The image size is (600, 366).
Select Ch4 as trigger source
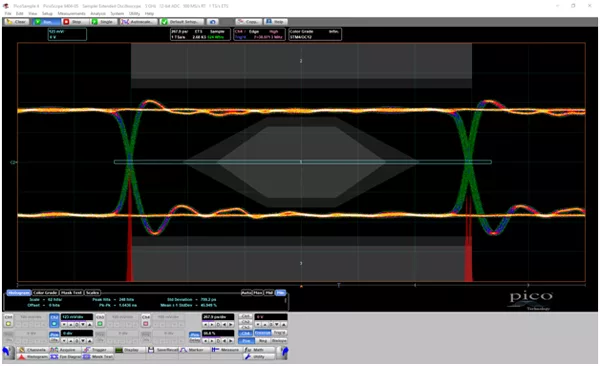(245, 333)
